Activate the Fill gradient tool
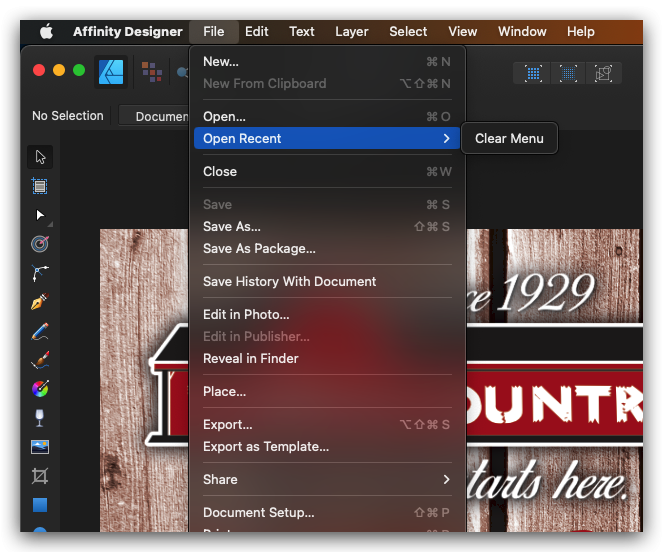Screen dimensions: 663x552 coord(40,389)
